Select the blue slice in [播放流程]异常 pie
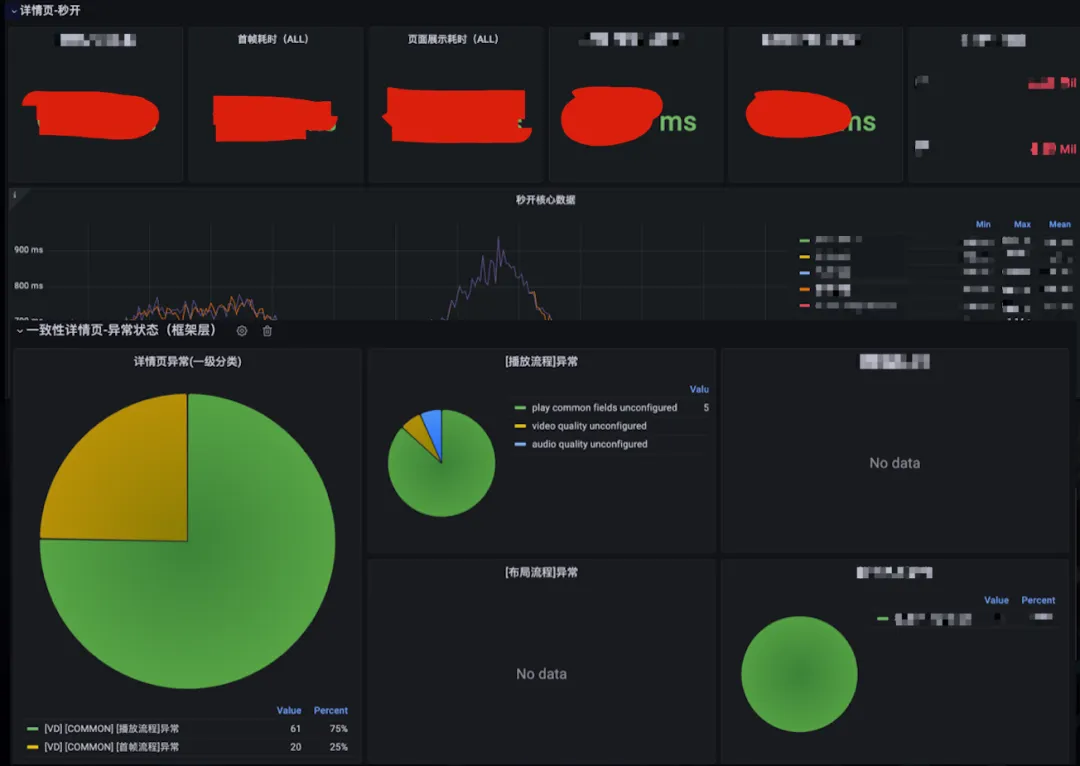 (x=433, y=431)
